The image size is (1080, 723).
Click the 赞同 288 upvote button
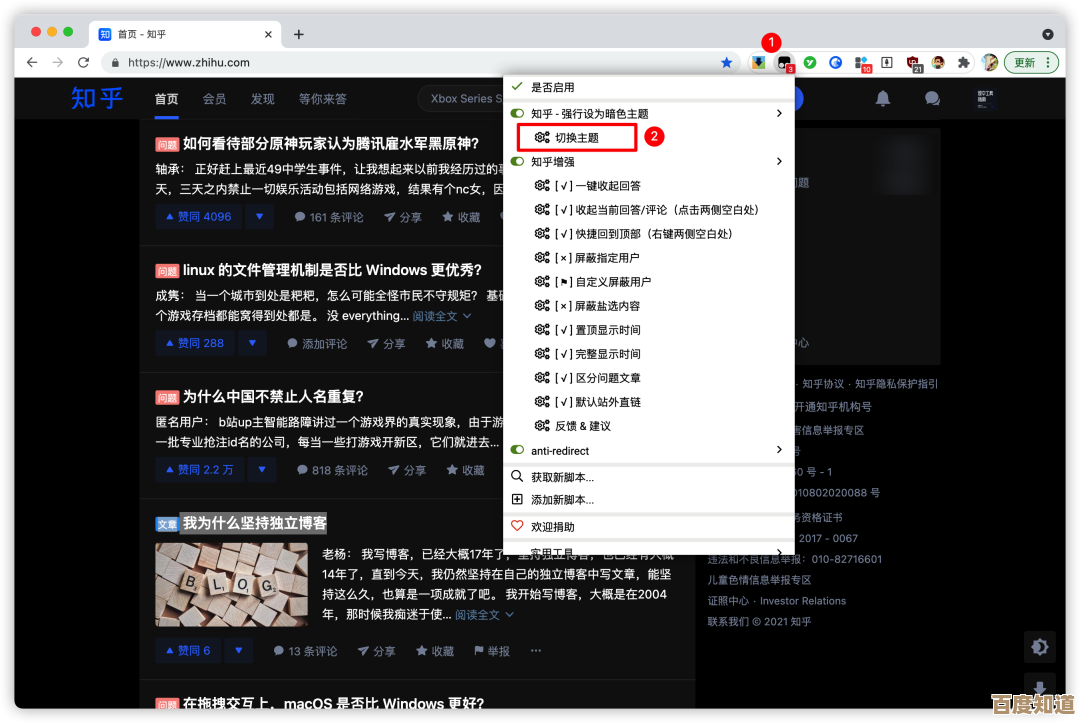tap(195, 343)
